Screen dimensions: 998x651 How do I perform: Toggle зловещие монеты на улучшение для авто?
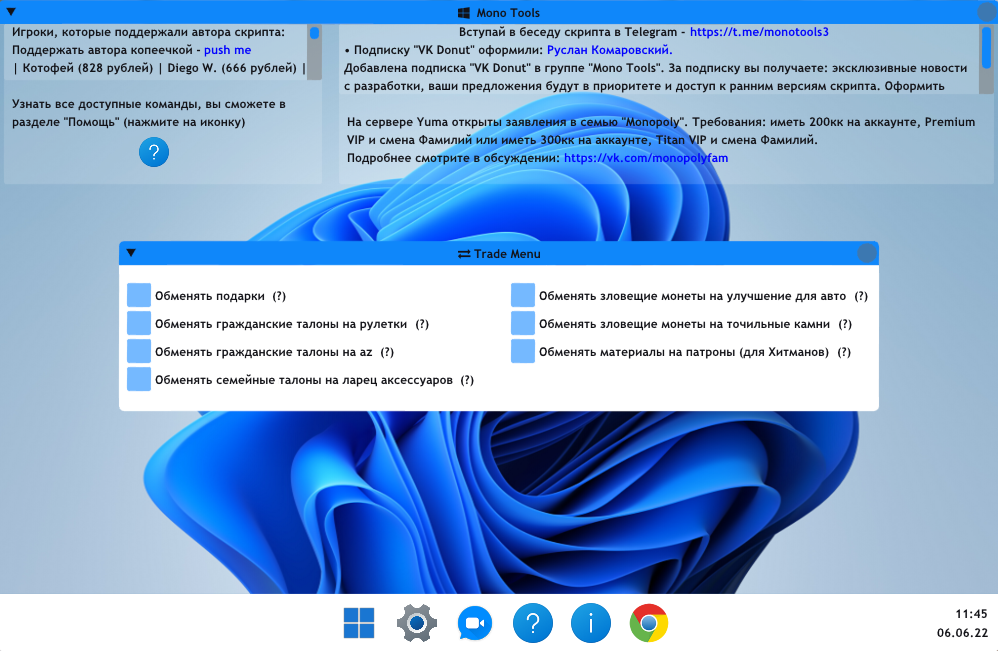(x=523, y=295)
